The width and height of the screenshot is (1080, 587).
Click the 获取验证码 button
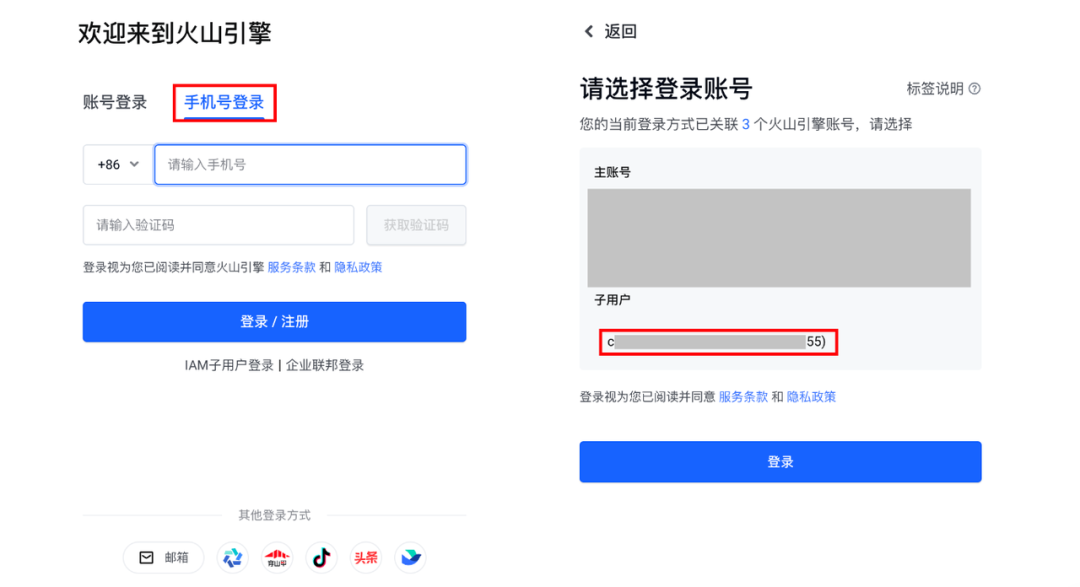pyautogui.click(x=416, y=226)
